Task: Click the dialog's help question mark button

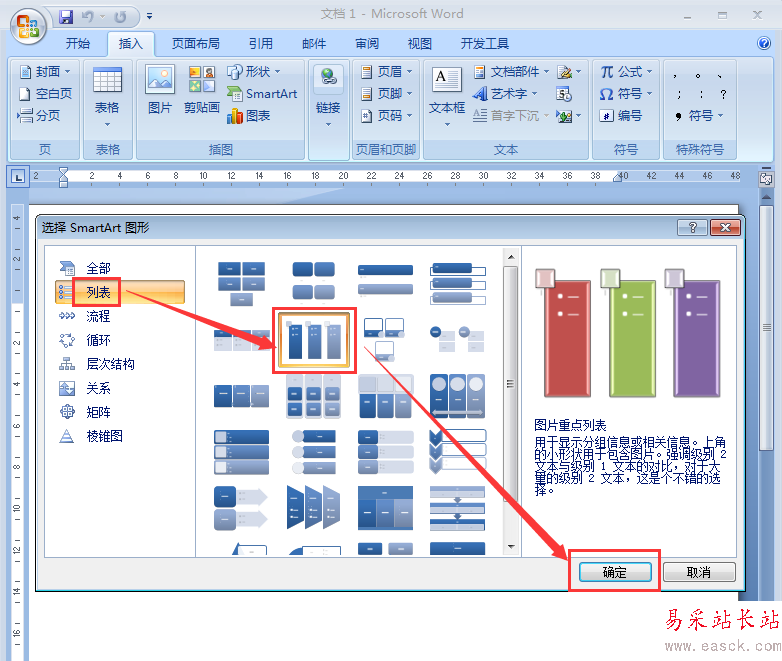Action: coord(692,227)
